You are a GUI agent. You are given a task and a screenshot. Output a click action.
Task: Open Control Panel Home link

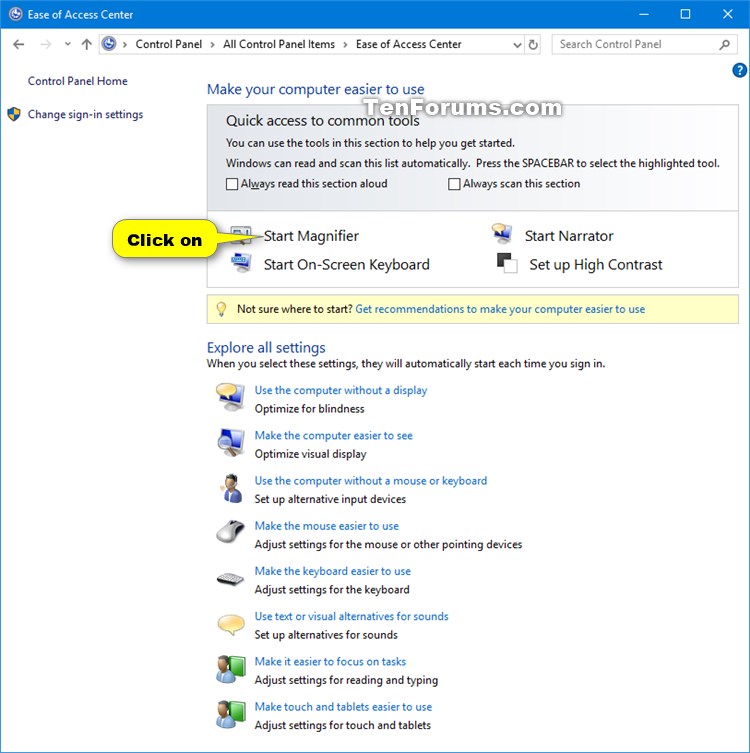(x=78, y=81)
